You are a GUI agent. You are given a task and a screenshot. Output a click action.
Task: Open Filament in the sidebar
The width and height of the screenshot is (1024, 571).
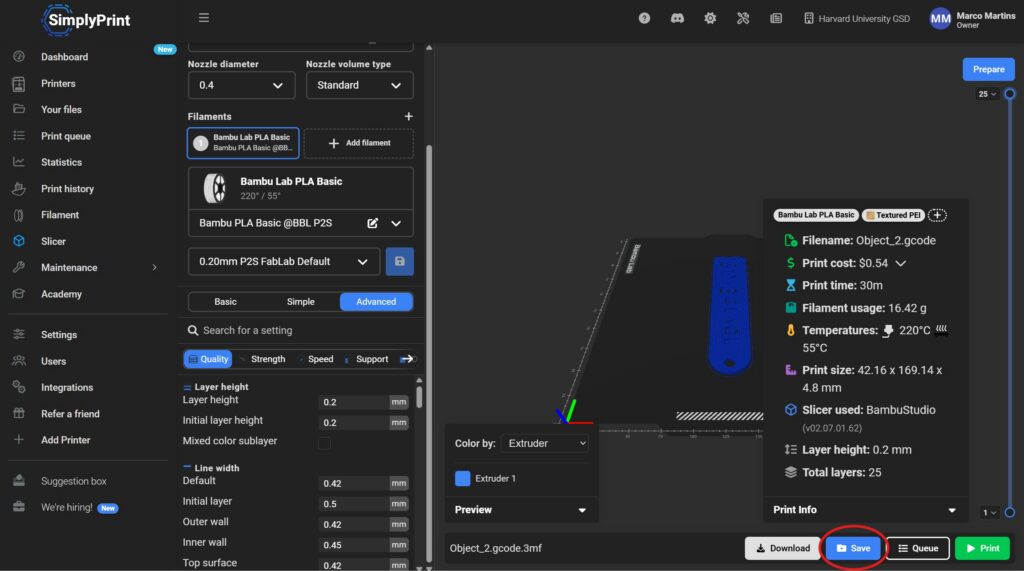click(x=59, y=215)
